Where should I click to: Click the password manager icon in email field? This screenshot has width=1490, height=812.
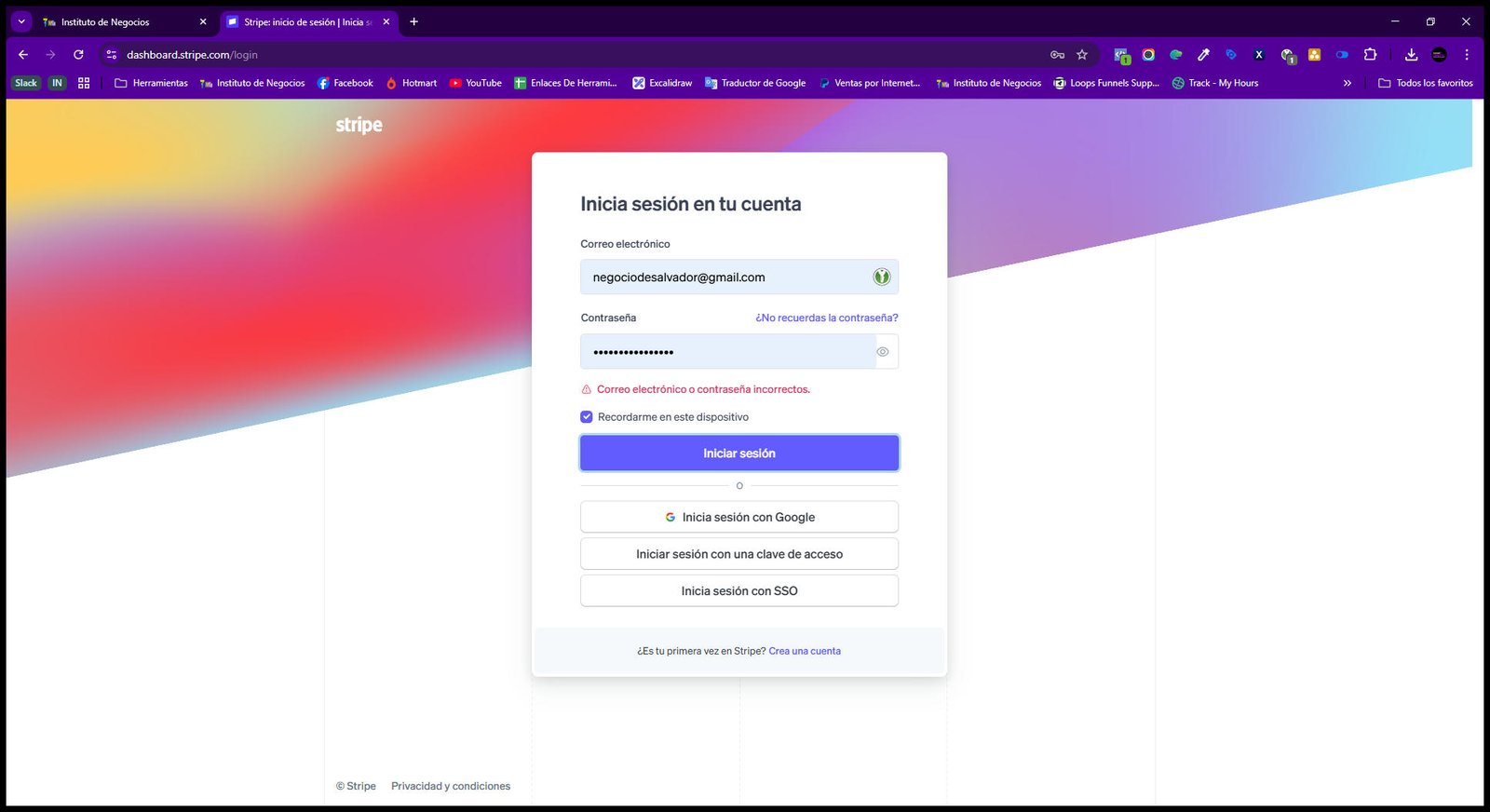(x=881, y=277)
